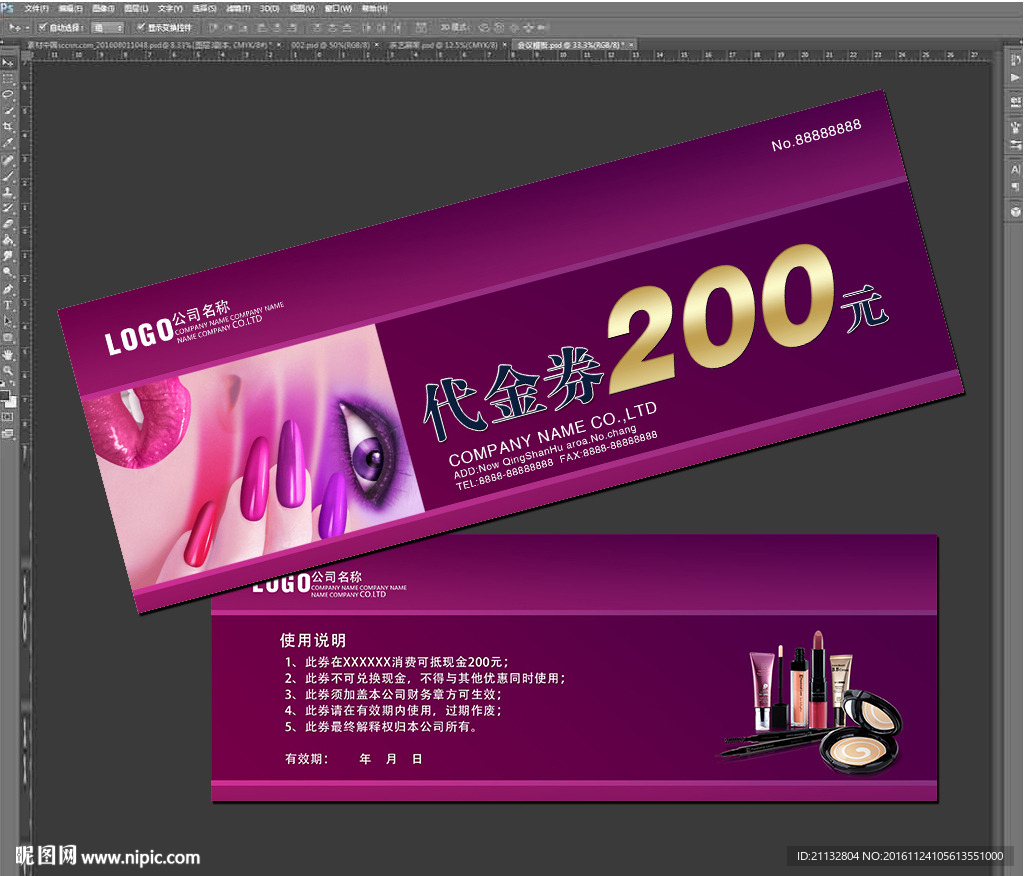Select the Dodge tool

coord(8,272)
